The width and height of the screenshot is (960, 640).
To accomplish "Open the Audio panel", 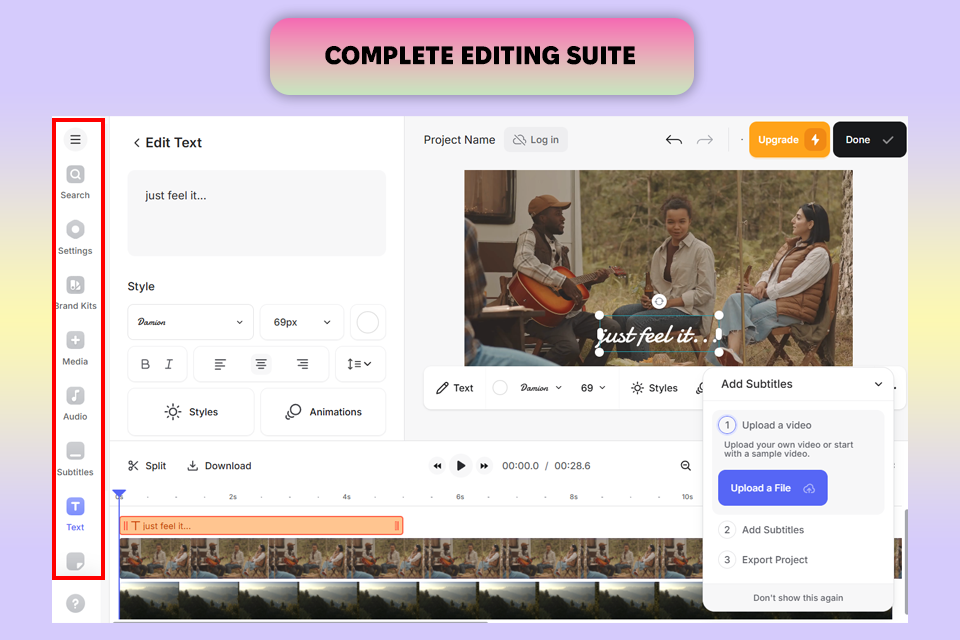I will tap(75, 404).
